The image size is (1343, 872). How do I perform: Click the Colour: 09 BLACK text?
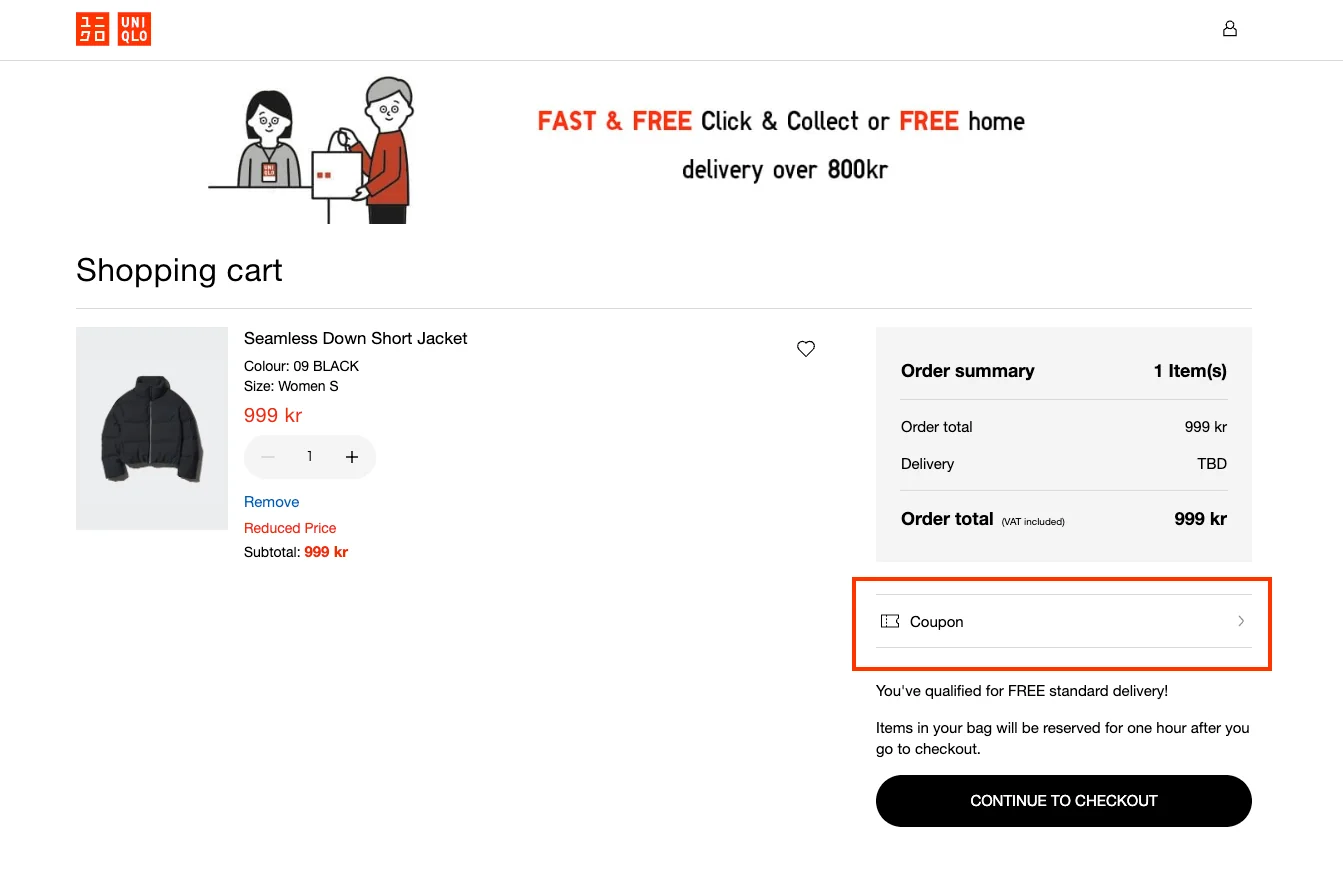click(x=301, y=366)
